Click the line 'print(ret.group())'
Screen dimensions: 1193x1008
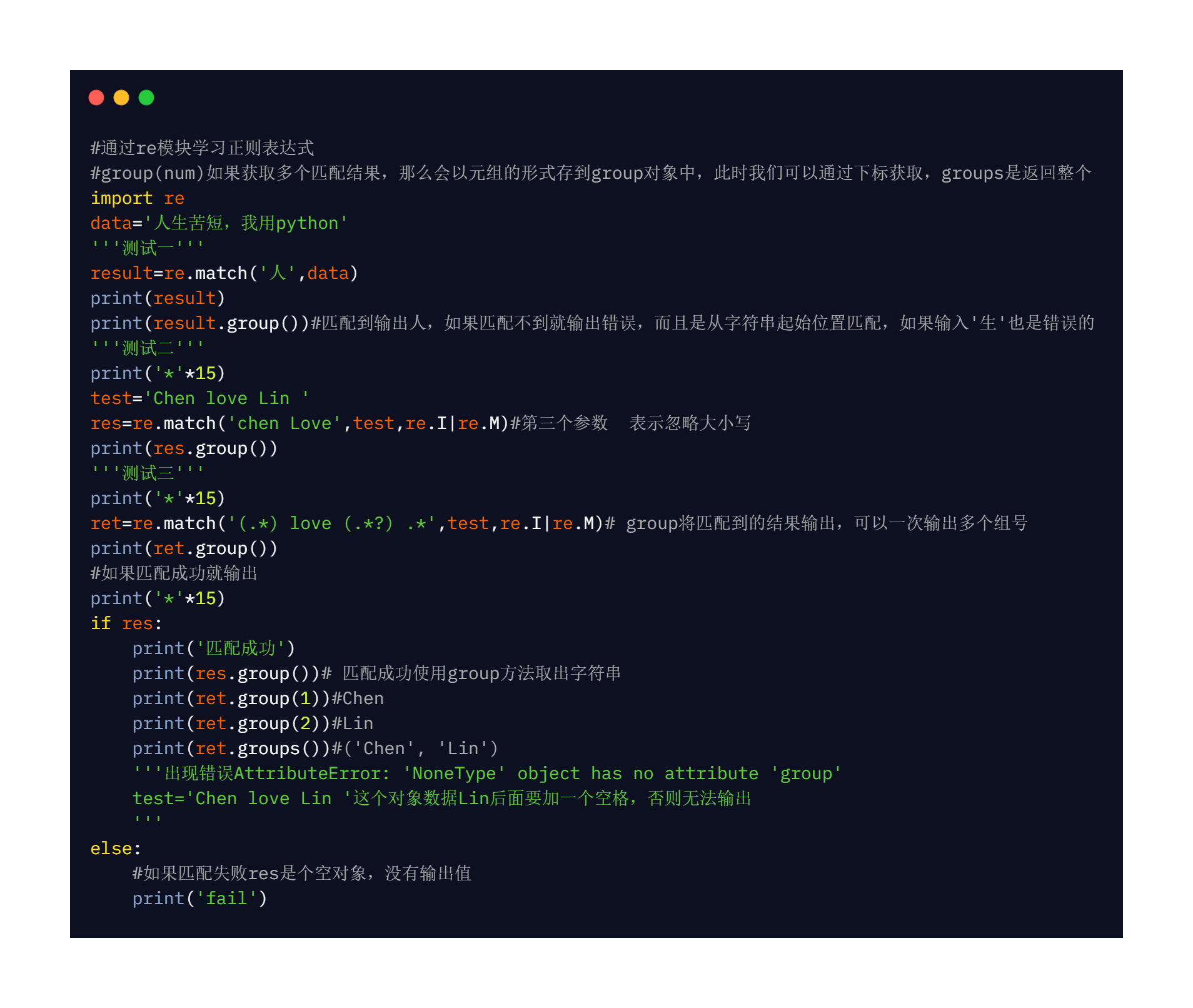(184, 548)
